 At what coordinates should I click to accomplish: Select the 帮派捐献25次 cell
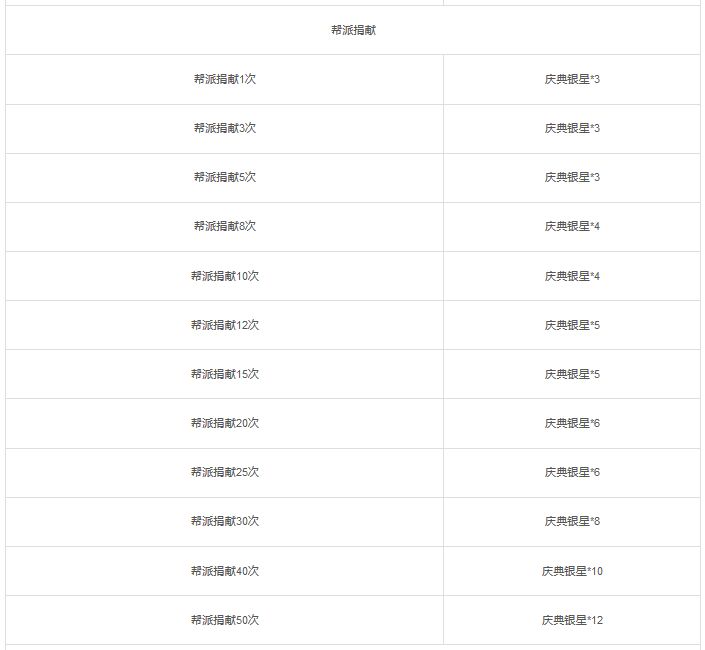(x=224, y=472)
